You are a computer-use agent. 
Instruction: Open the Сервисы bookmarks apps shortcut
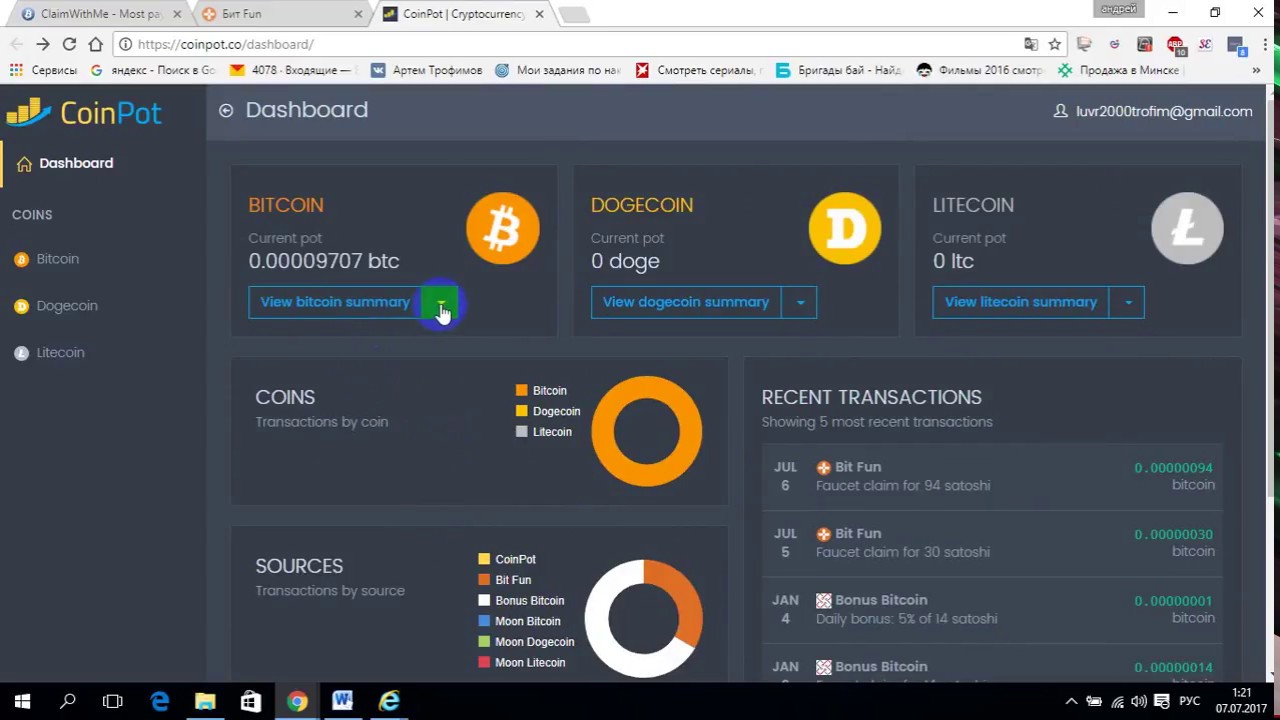coord(43,70)
